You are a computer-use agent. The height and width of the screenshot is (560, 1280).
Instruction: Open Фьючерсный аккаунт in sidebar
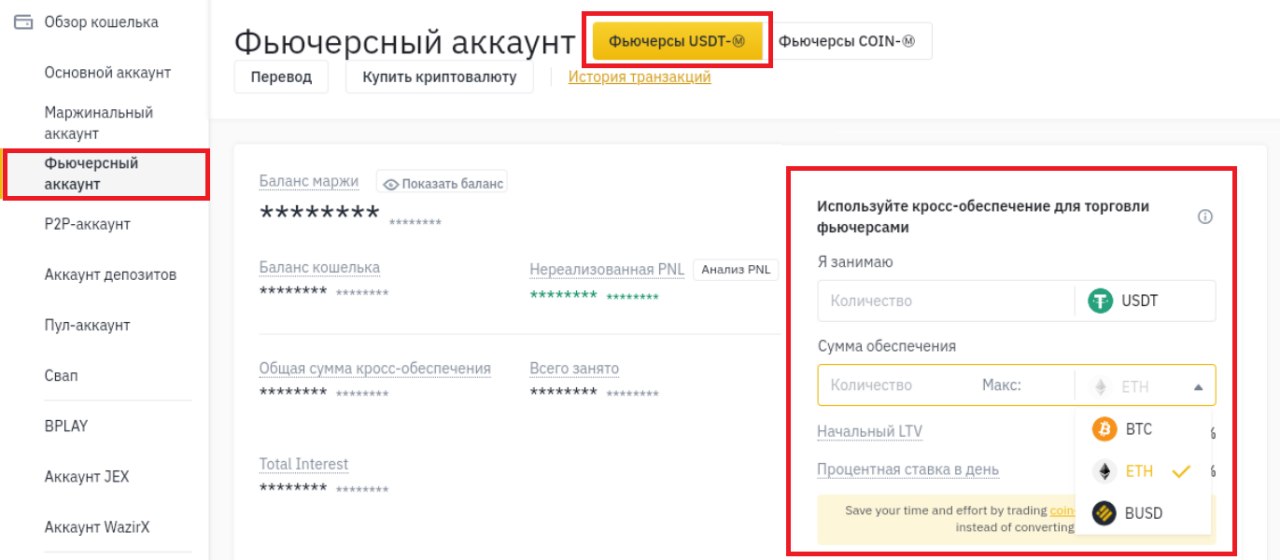click(x=92, y=174)
